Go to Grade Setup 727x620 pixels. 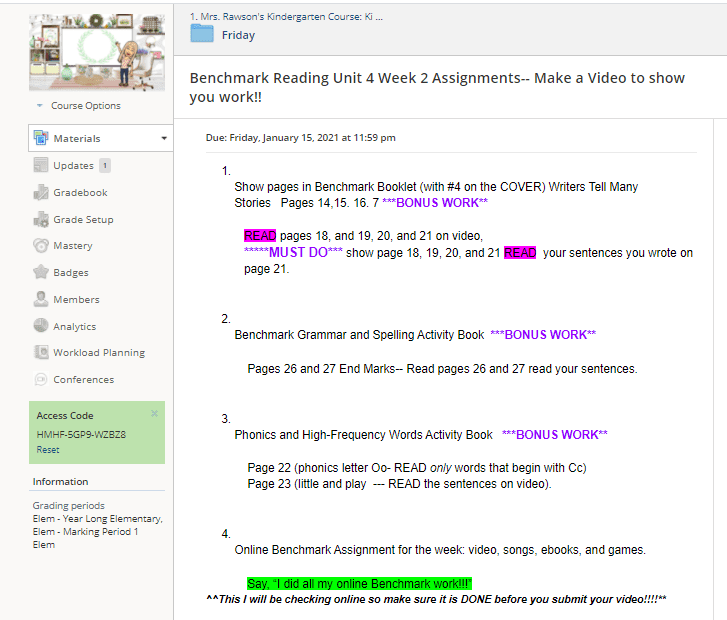pos(83,219)
